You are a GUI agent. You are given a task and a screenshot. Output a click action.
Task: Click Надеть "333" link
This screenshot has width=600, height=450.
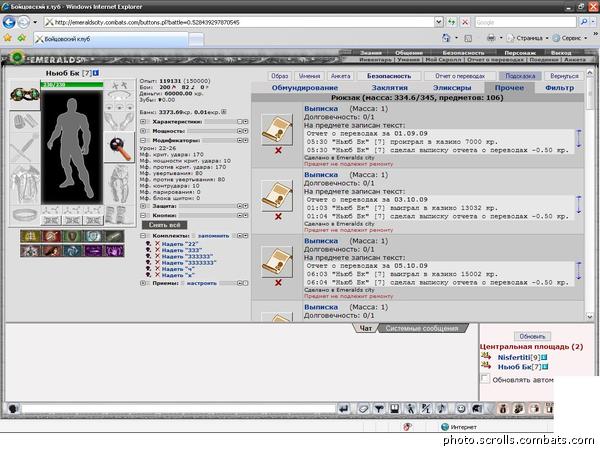(182, 250)
